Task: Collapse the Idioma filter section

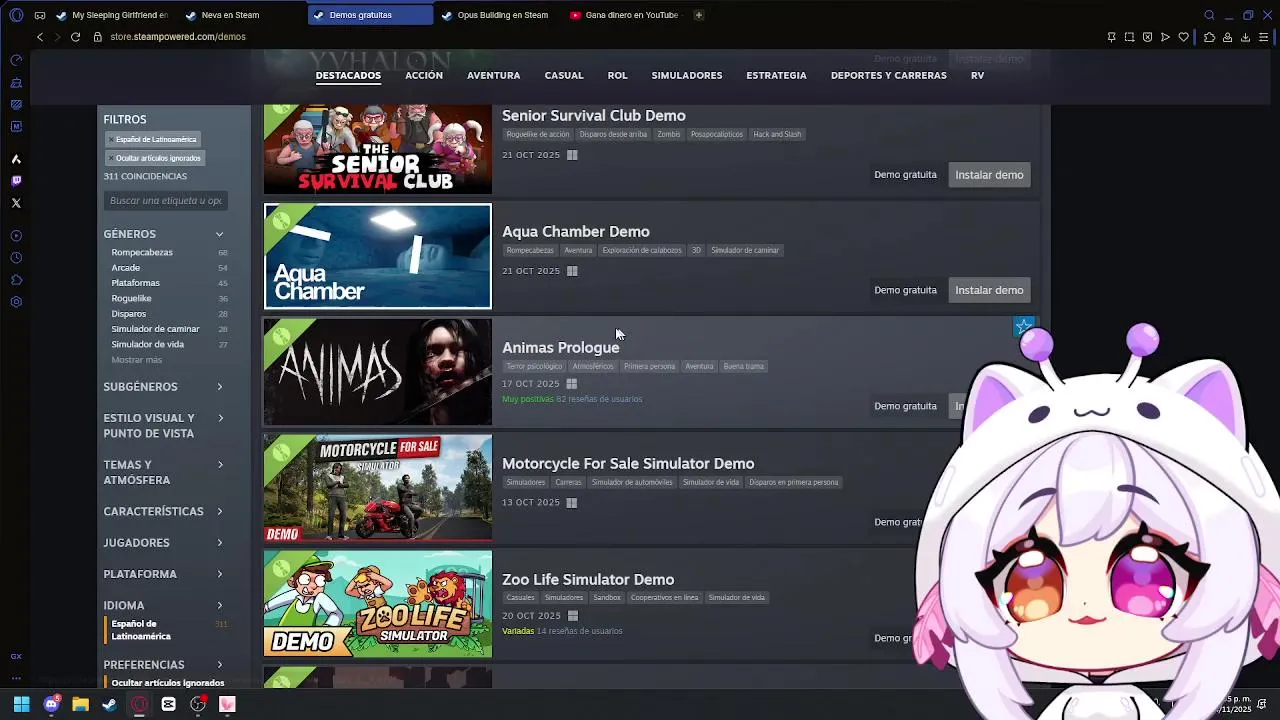Action: (165, 605)
